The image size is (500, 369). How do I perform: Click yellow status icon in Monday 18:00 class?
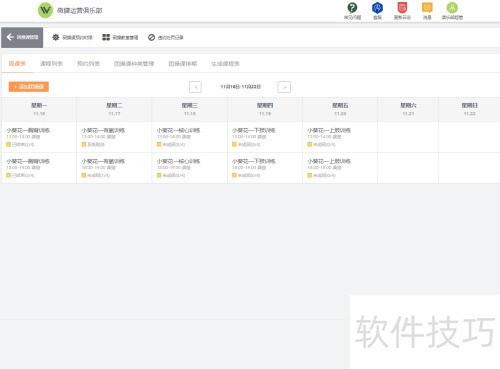click(x=8, y=175)
